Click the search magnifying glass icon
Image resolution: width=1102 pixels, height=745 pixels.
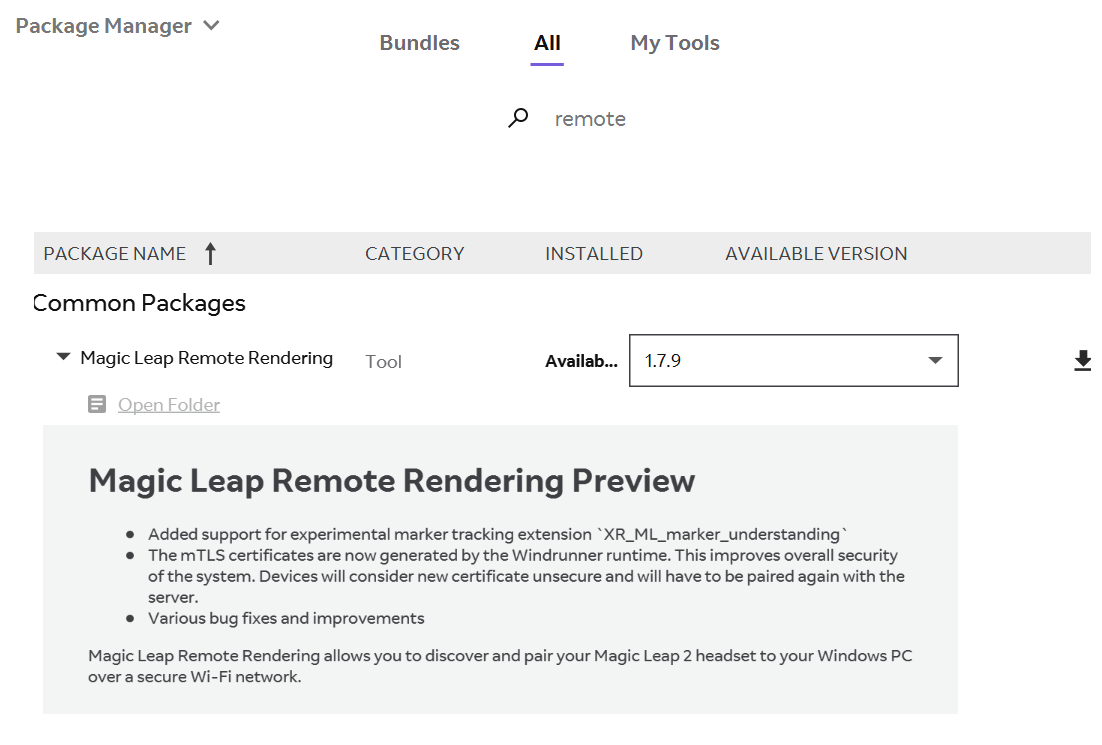coord(518,117)
